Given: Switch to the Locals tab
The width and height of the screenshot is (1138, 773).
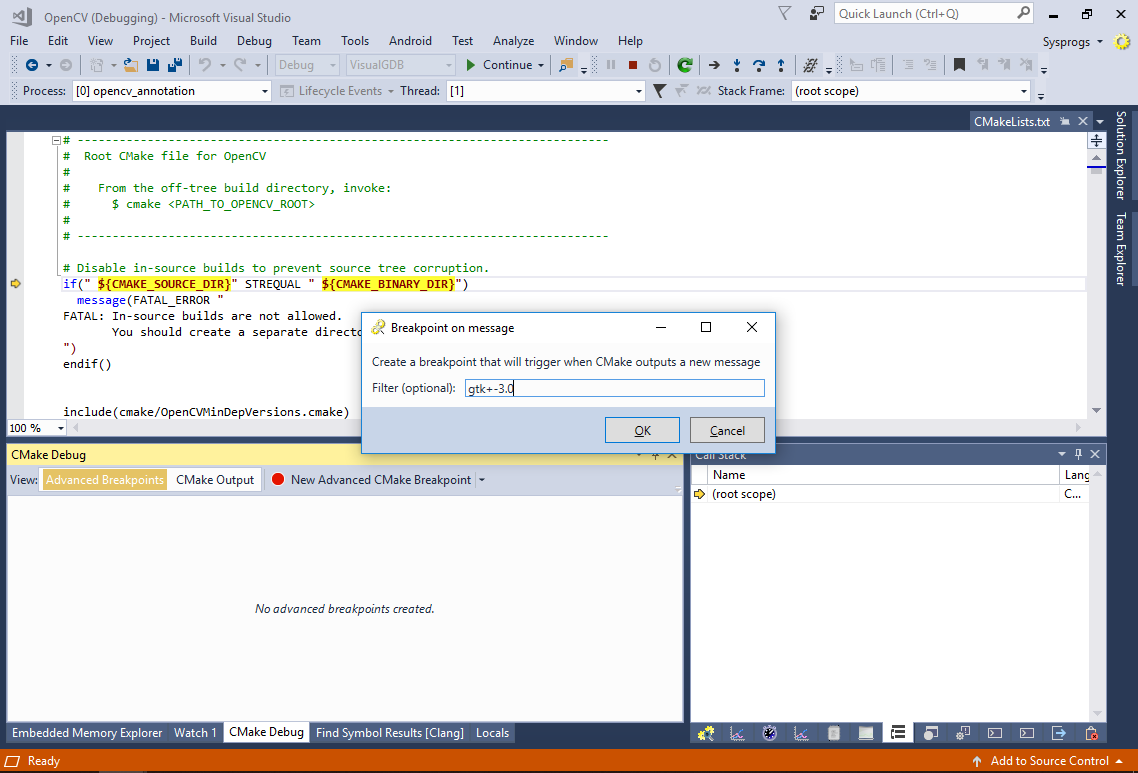Looking at the screenshot, I should click(492, 733).
